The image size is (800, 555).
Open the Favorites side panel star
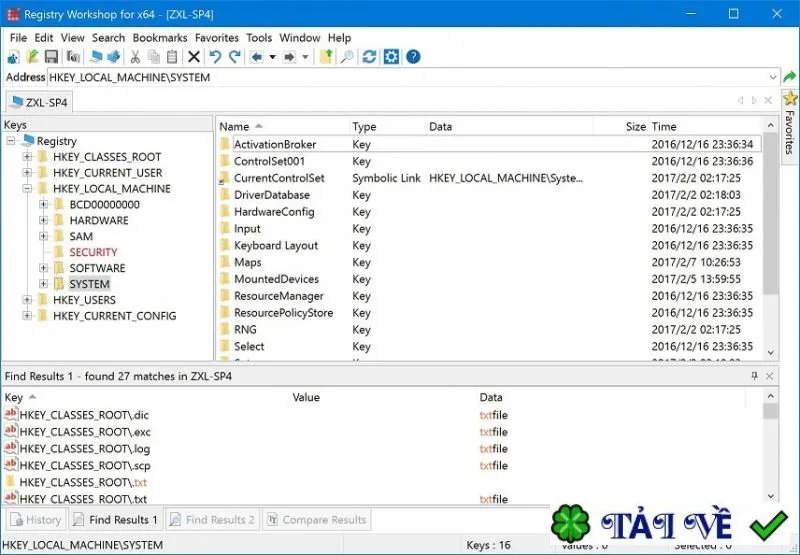(x=790, y=98)
